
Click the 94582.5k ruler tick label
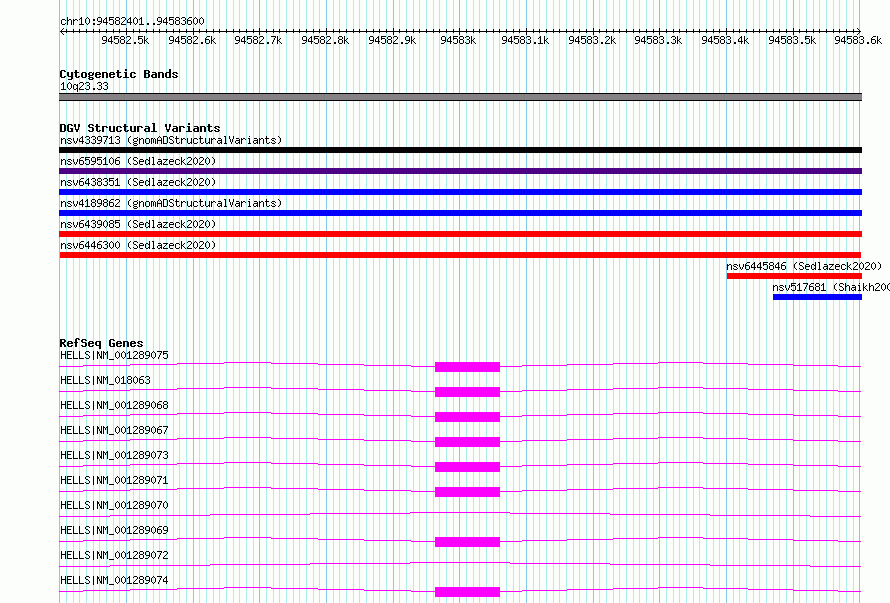coord(125,40)
